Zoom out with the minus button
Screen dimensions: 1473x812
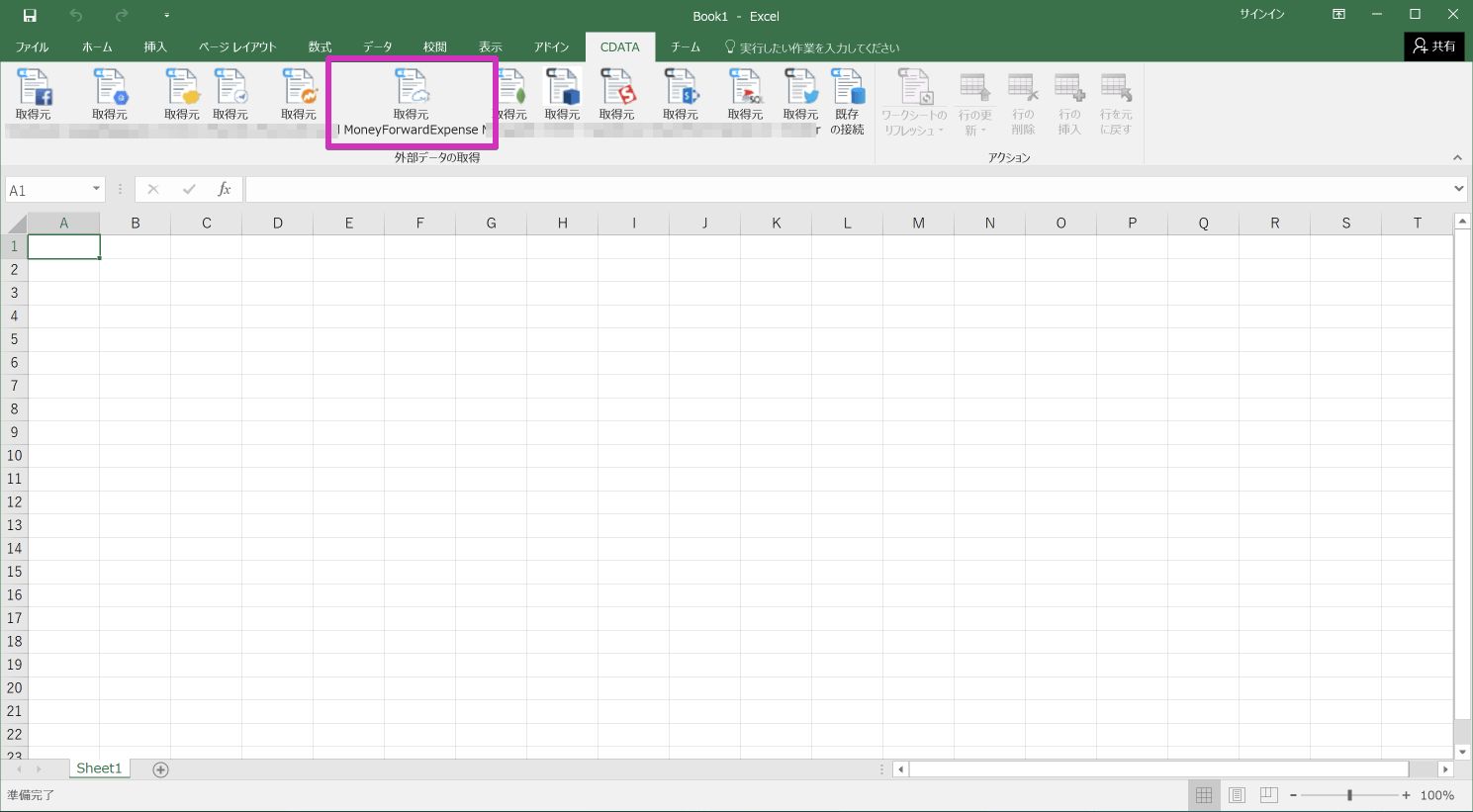[x=1293, y=795]
